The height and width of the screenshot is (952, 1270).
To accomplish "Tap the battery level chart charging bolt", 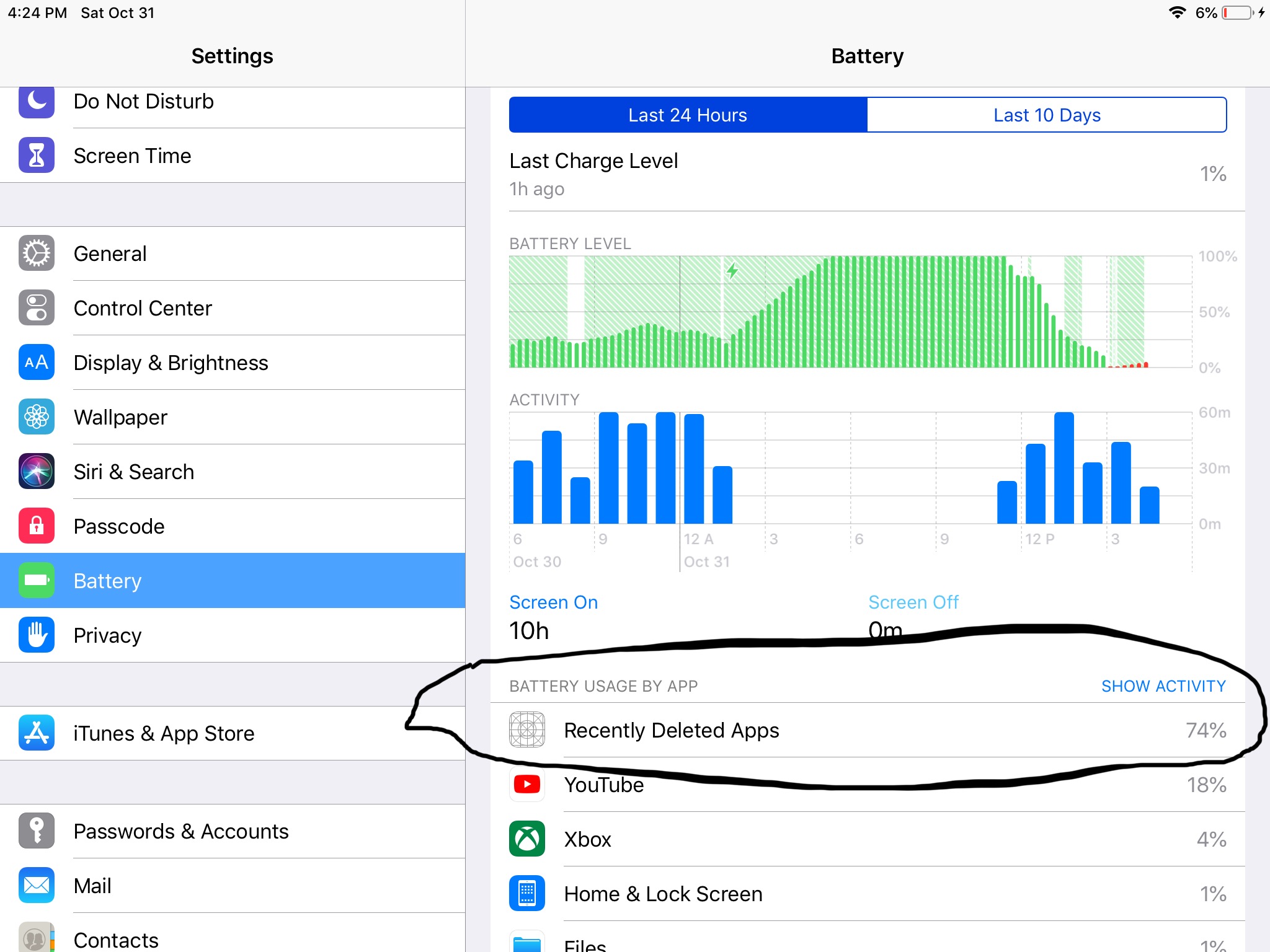I will coord(732,270).
